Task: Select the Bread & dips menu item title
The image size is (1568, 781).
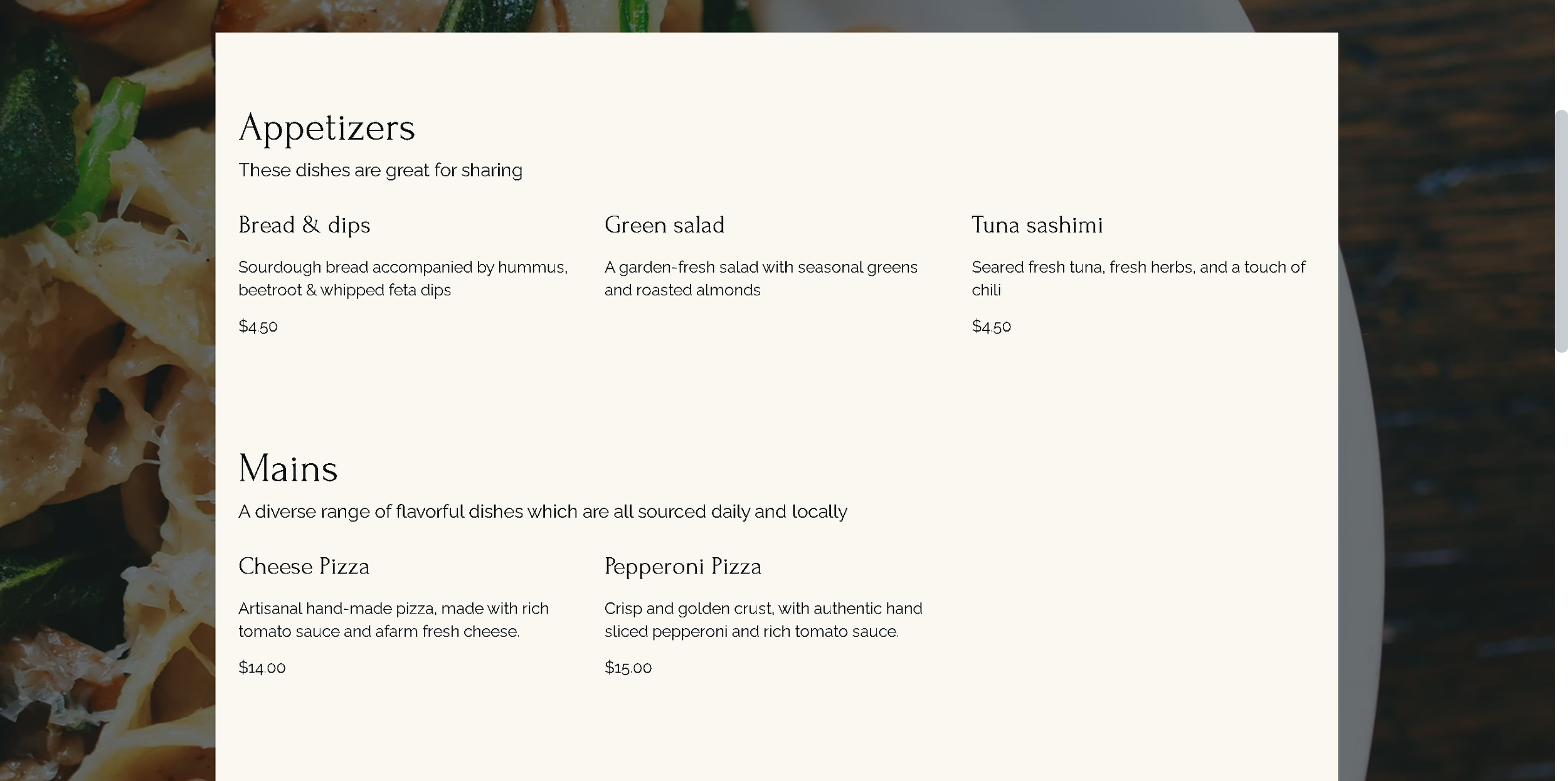Action: [304, 225]
